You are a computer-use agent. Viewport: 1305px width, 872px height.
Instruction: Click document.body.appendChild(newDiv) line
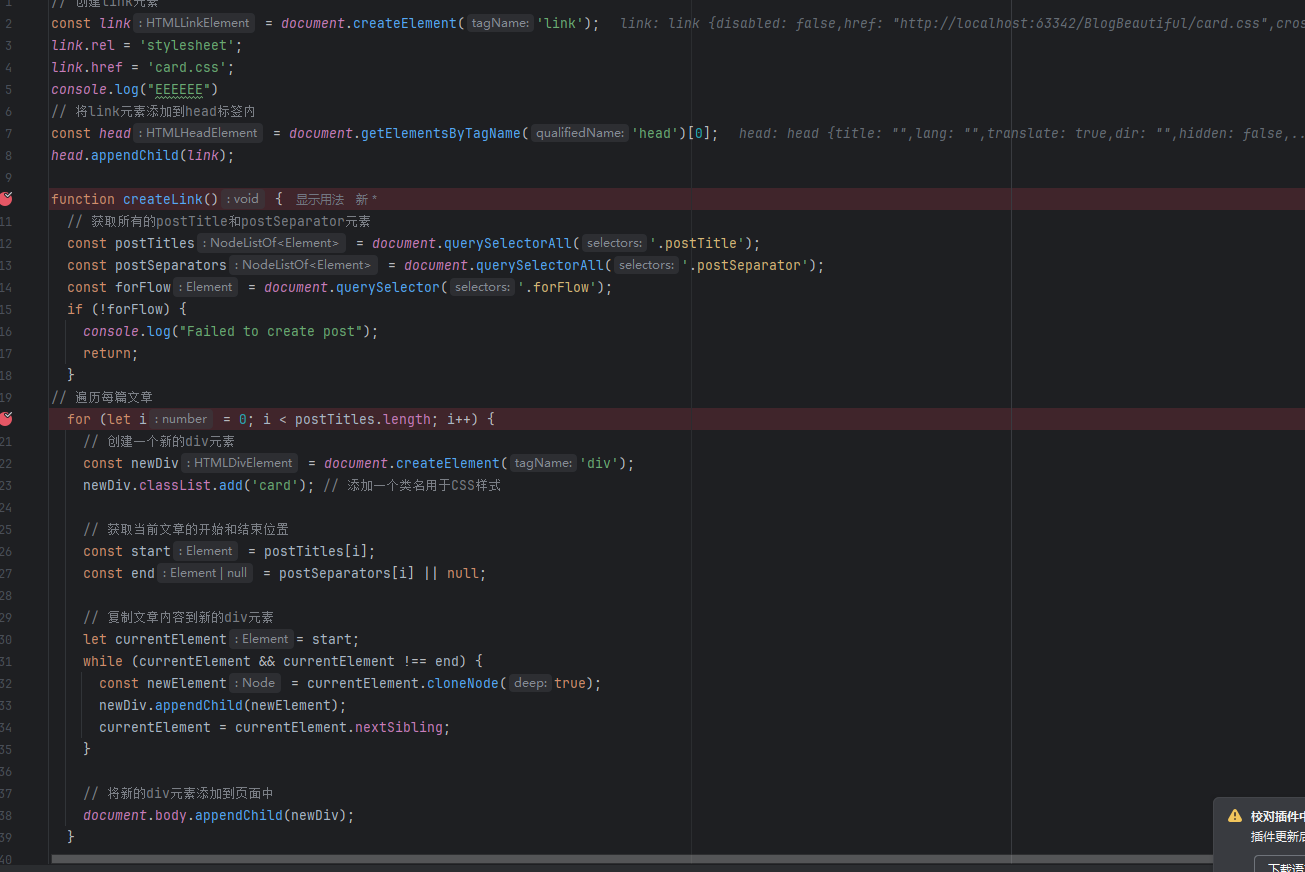tap(219, 815)
